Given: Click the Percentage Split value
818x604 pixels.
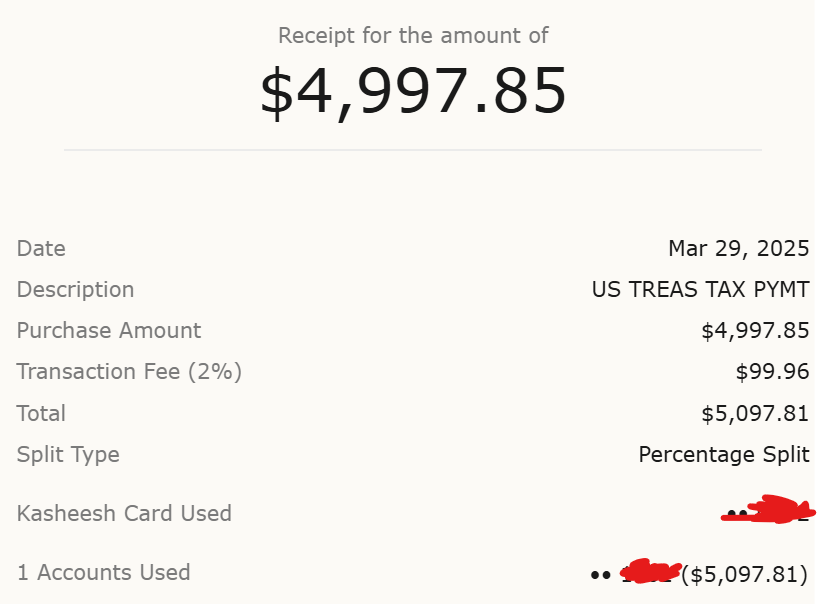Looking at the screenshot, I should point(724,454).
